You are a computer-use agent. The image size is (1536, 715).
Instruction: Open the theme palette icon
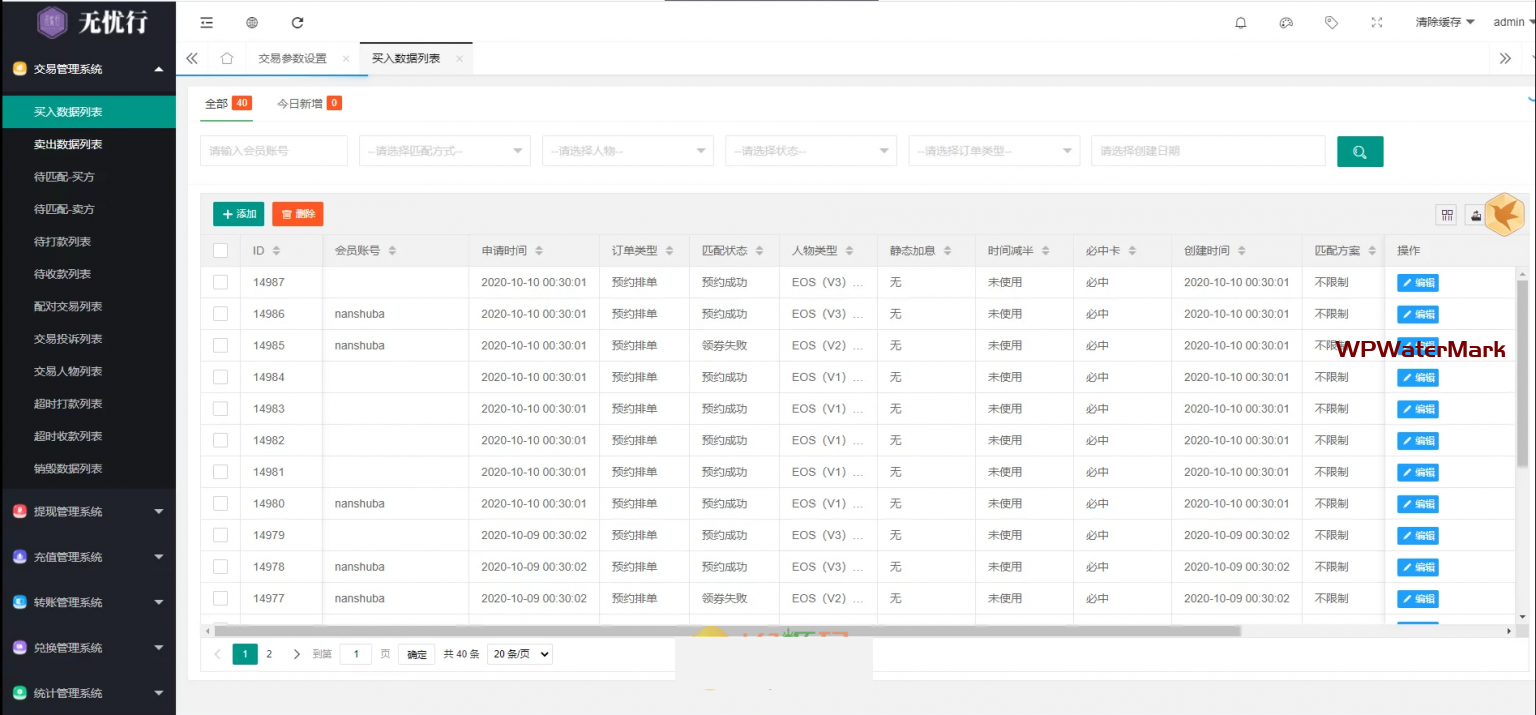(x=1286, y=22)
